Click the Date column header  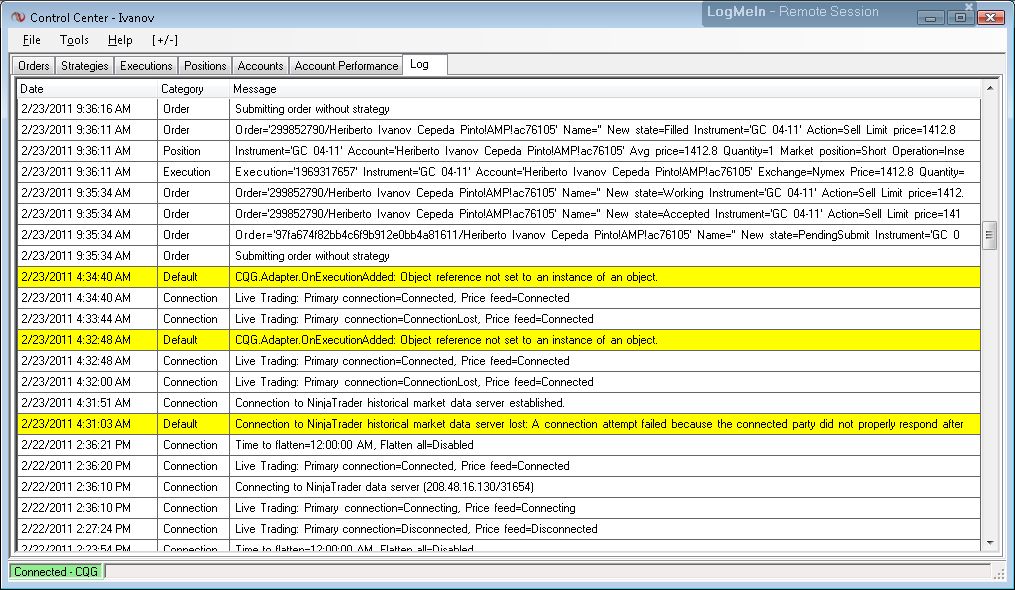click(87, 89)
